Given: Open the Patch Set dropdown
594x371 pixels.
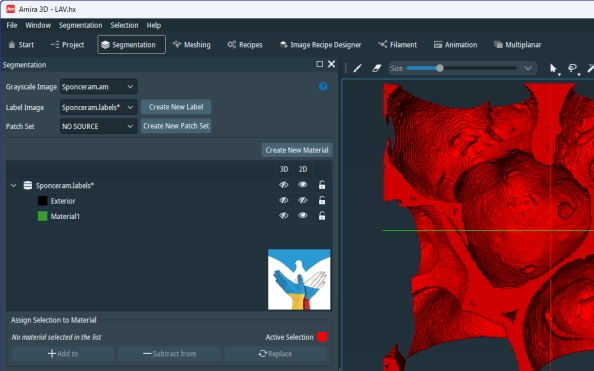Looking at the screenshot, I should [98, 126].
